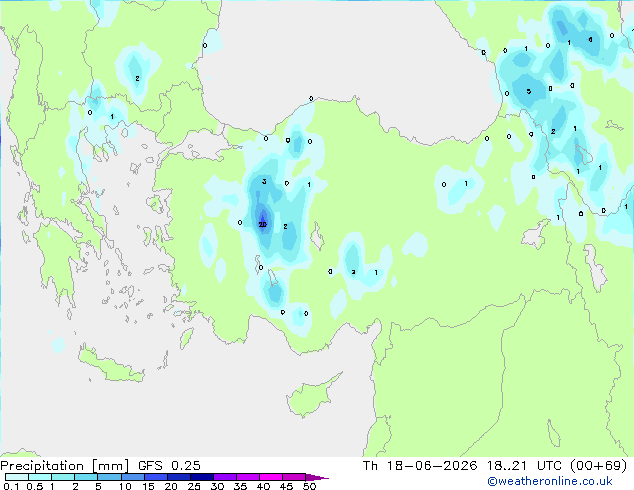Viewport: 634px width, 490px height.
Task: Pick the 10–15 mm blue legend swatch
Action: [x=132, y=477]
